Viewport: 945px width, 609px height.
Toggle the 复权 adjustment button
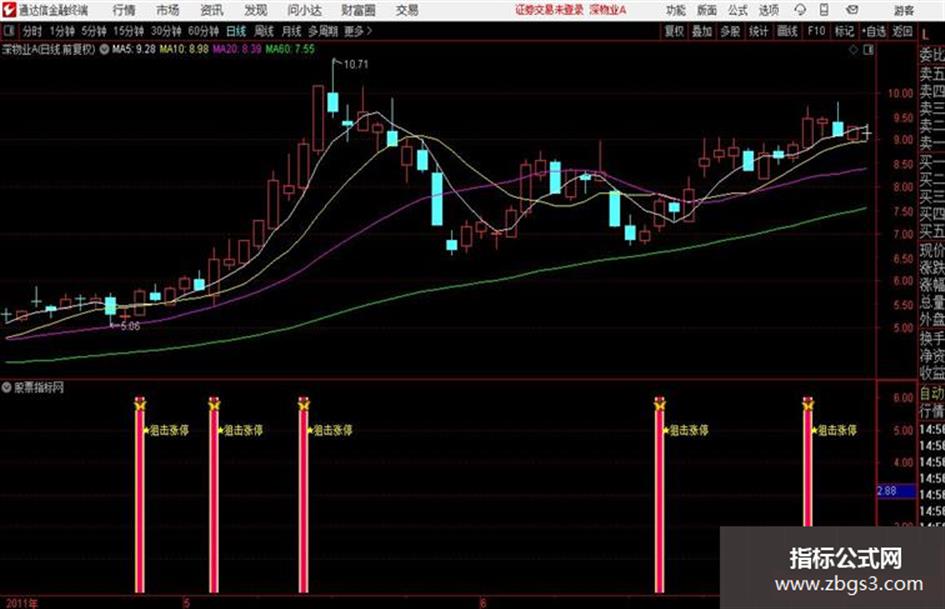coord(674,31)
